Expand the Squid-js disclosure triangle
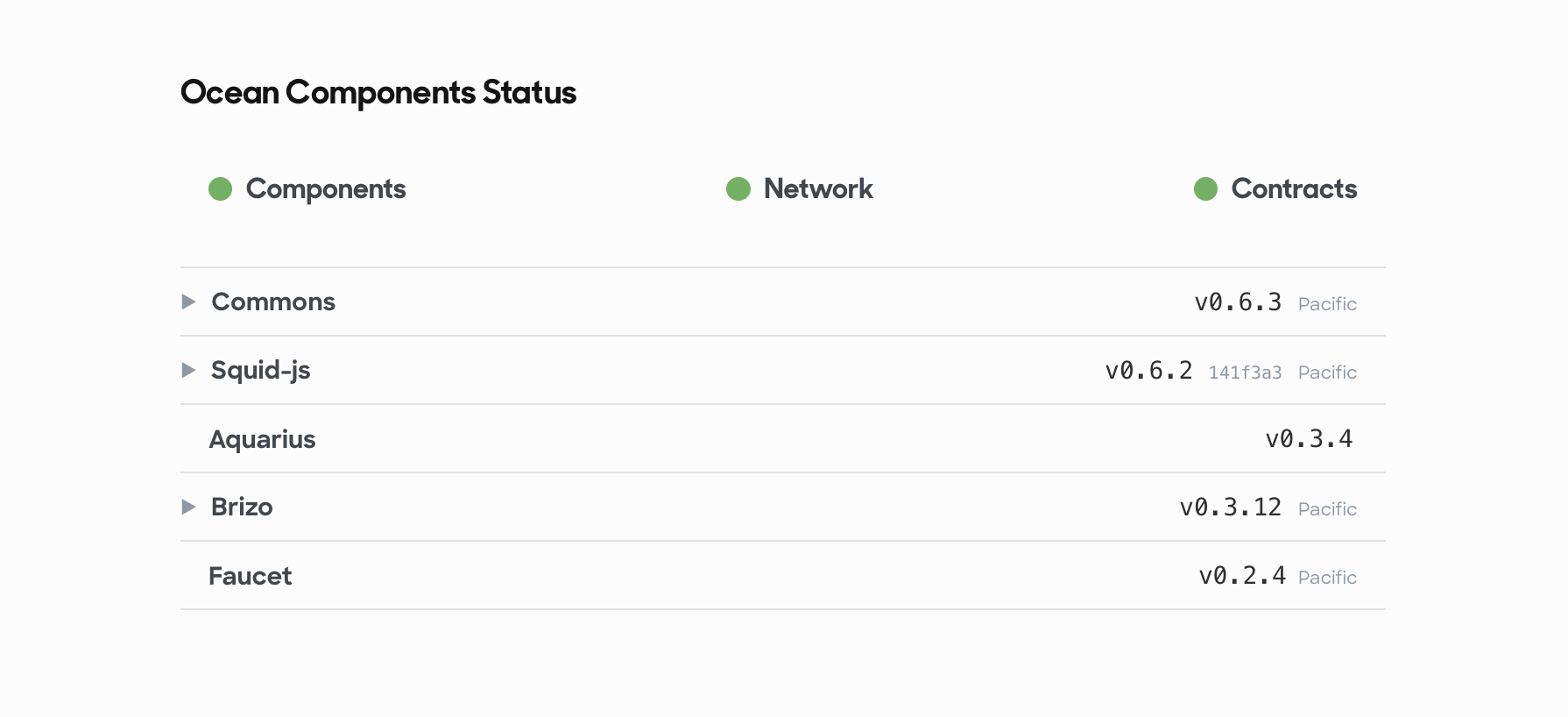Image resolution: width=1568 pixels, height=717 pixels. point(188,370)
